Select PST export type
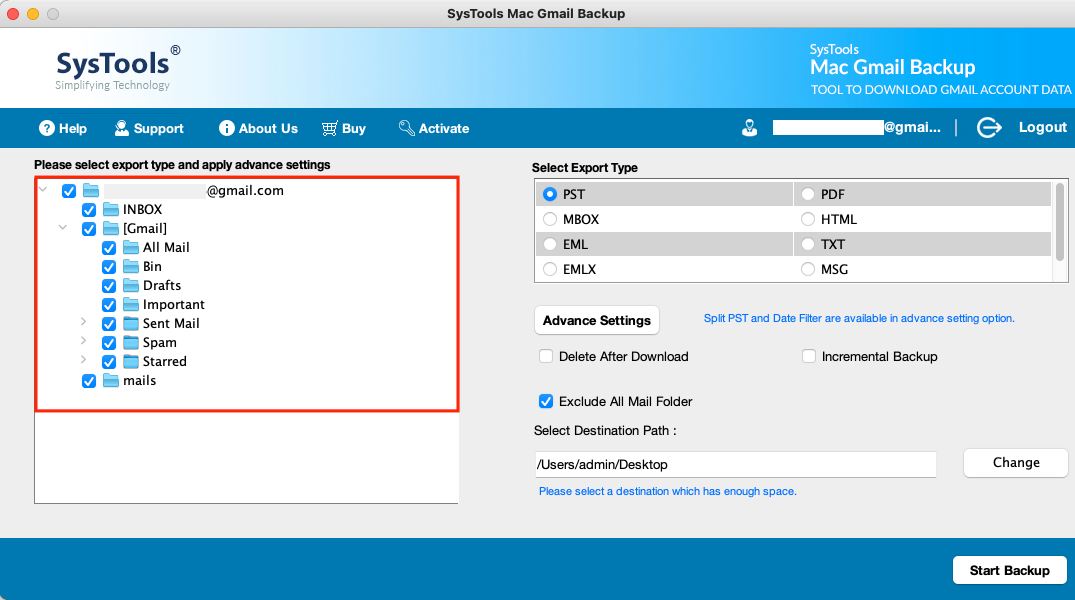 coord(550,194)
